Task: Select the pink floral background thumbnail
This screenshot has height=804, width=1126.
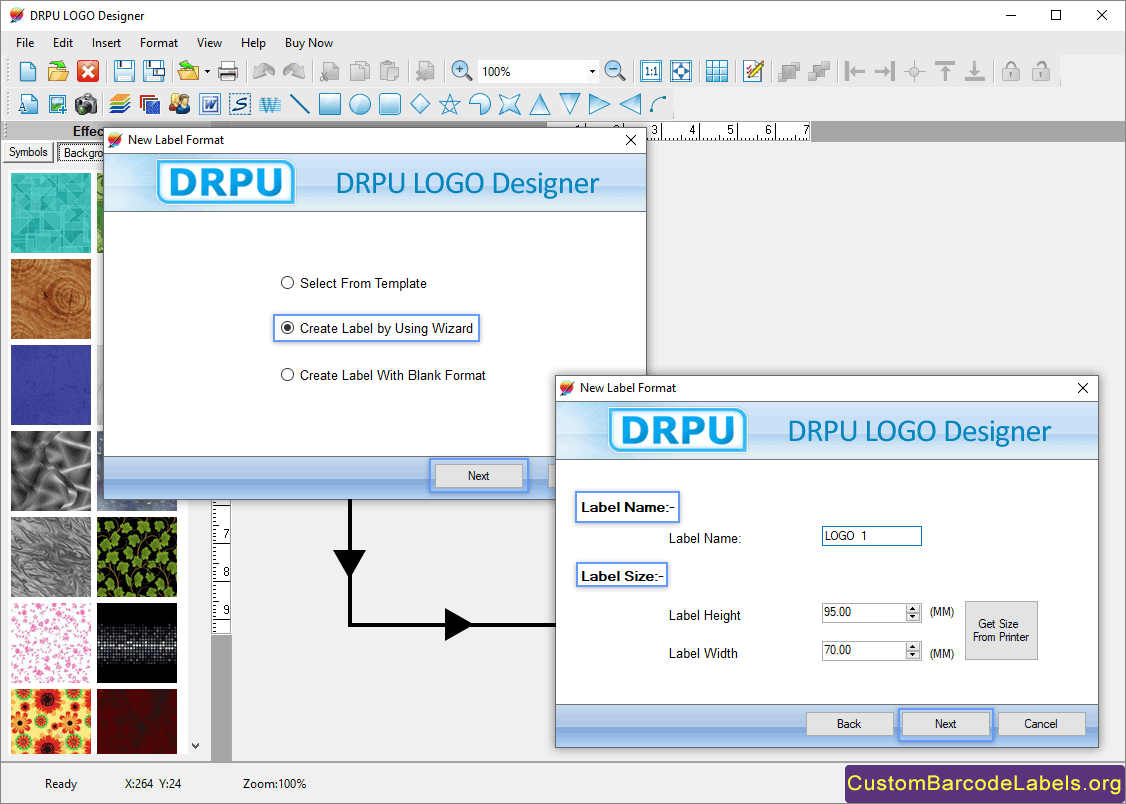Action: 51,642
